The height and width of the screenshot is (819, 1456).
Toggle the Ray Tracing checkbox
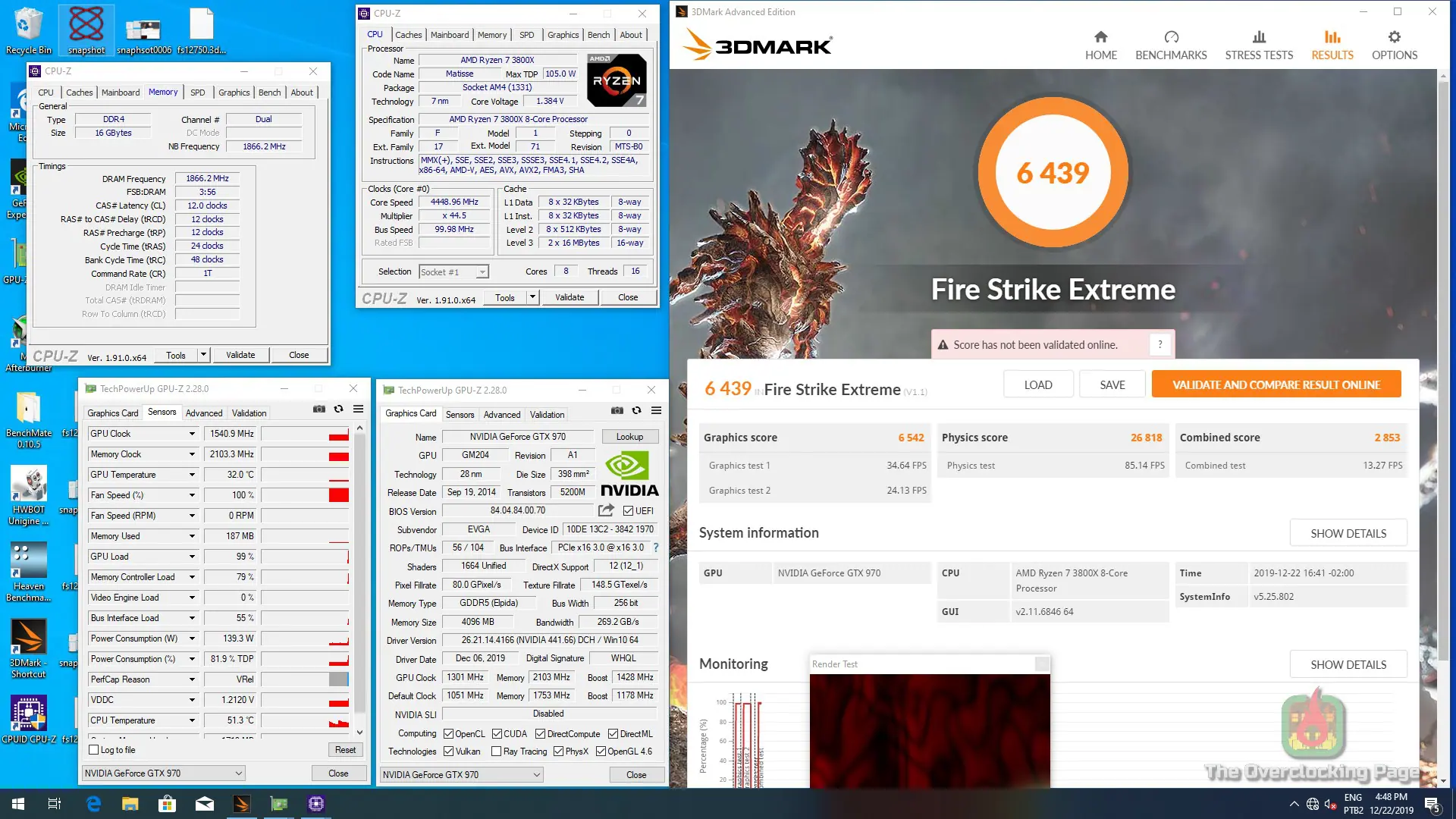496,752
